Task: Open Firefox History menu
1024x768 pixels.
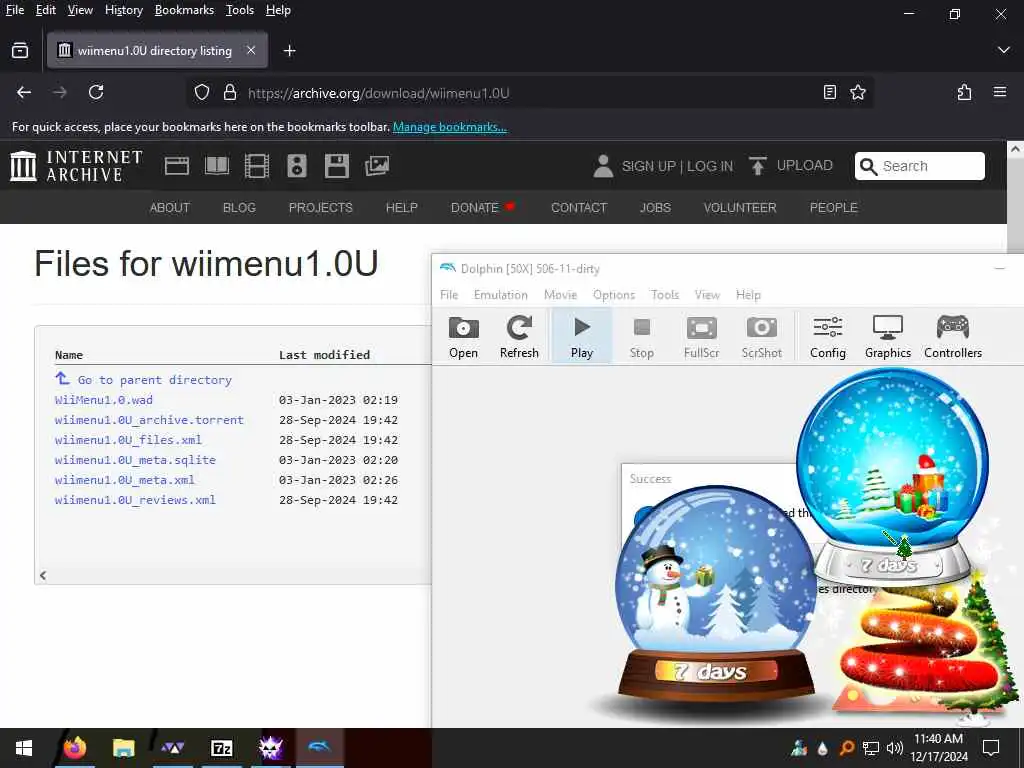Action: tap(123, 10)
